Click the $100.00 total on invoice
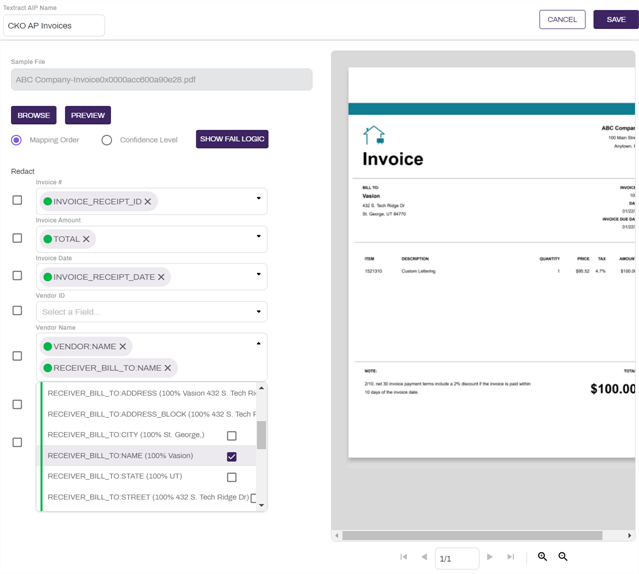The image size is (639, 574). pyautogui.click(x=613, y=389)
